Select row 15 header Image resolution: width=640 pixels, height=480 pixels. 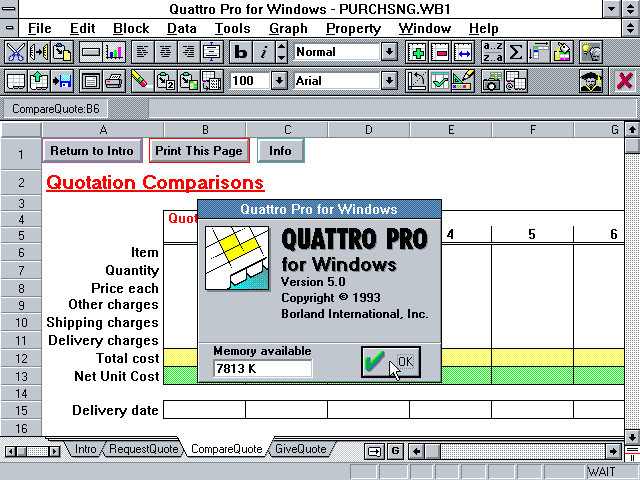tap(21, 410)
